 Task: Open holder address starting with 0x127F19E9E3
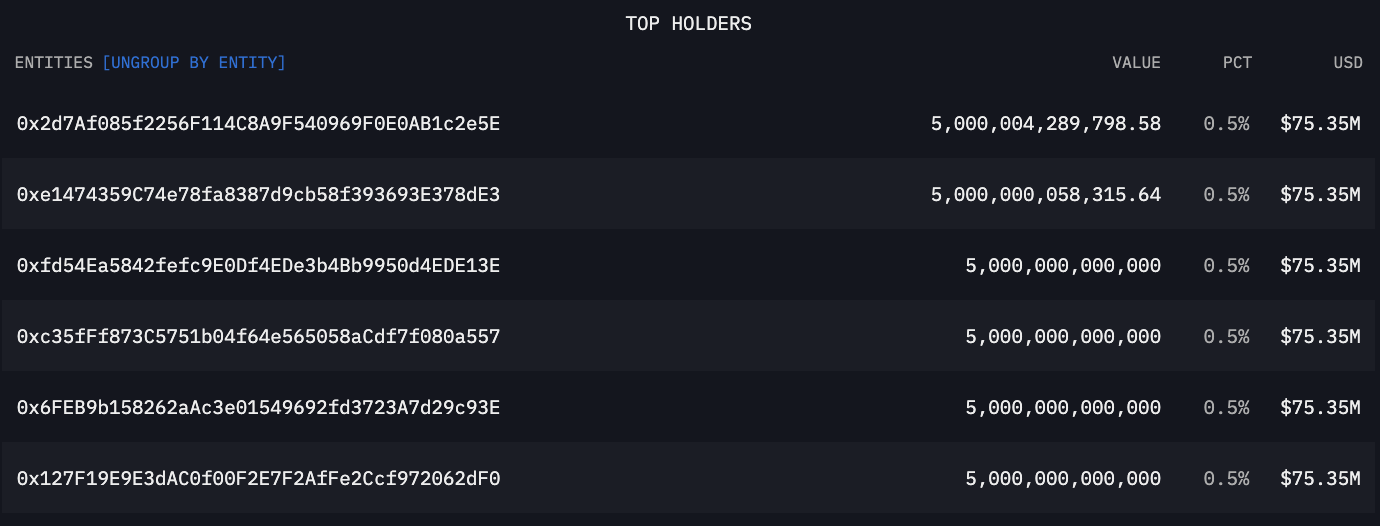point(258,479)
